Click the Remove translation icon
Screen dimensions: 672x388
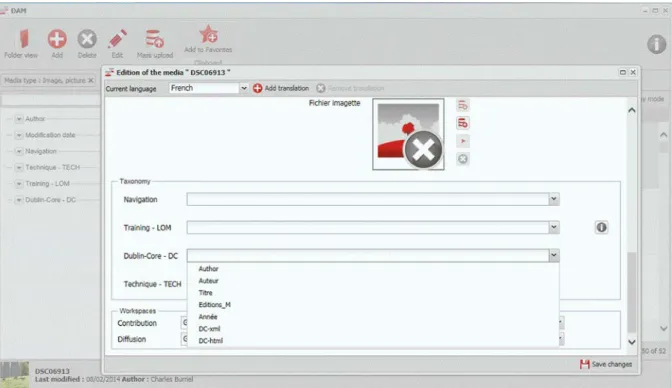321,88
